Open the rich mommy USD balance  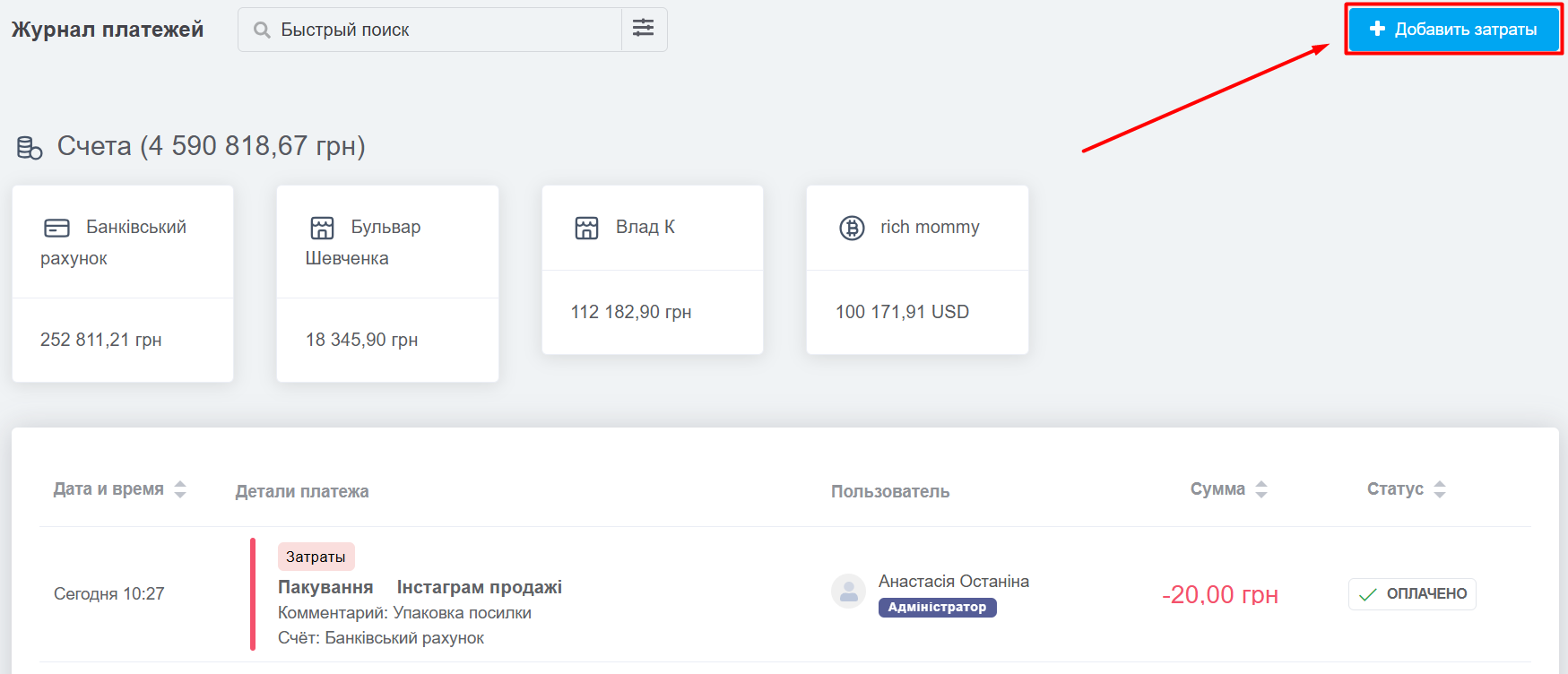902,312
